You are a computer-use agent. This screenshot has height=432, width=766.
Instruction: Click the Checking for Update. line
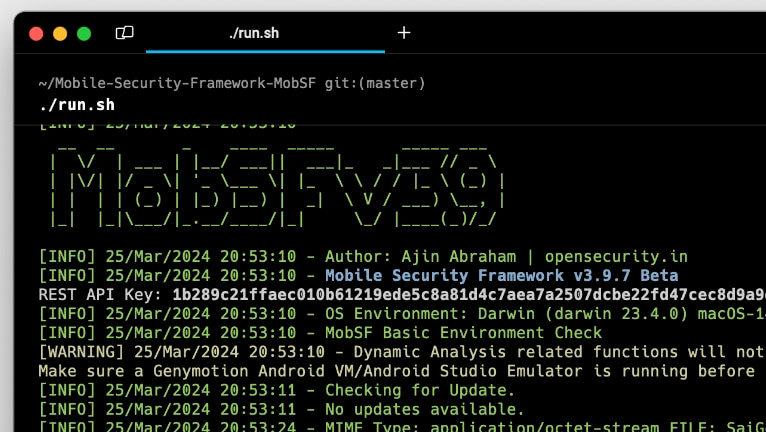coord(277,390)
